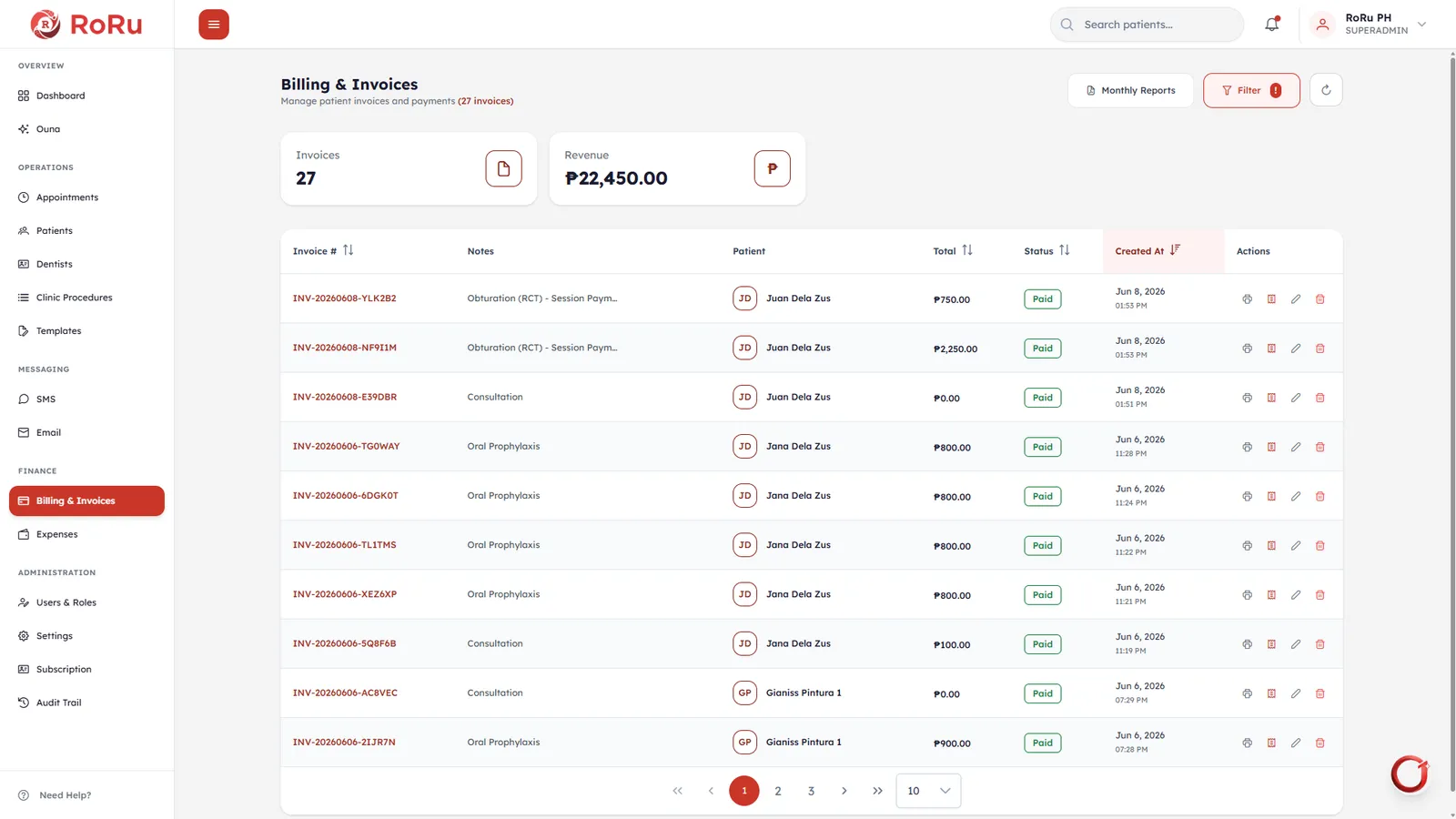The width and height of the screenshot is (1456, 819).
Task: Click the refresh icon button
Action: click(x=1326, y=90)
